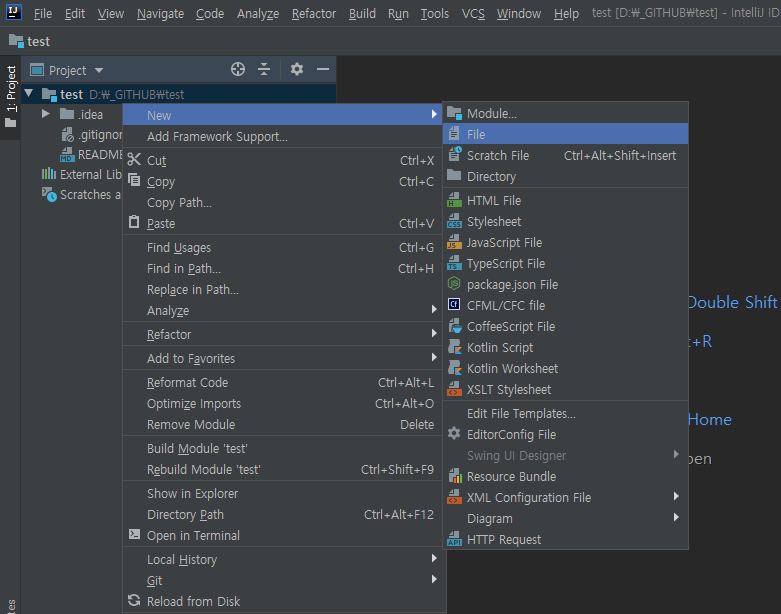Click the Open in Terminal icon
This screenshot has height=614, width=781.
134,534
